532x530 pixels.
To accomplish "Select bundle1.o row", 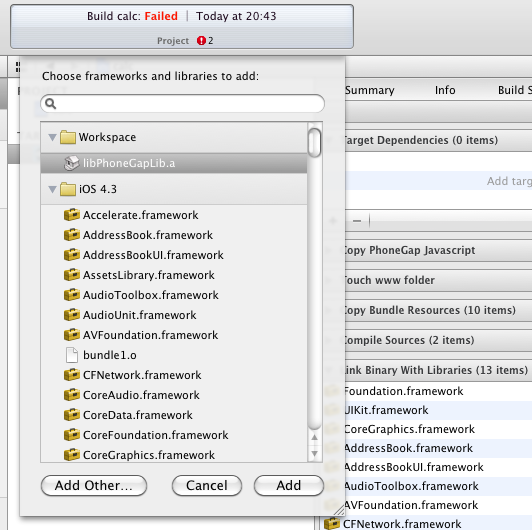I will pyautogui.click(x=174, y=355).
